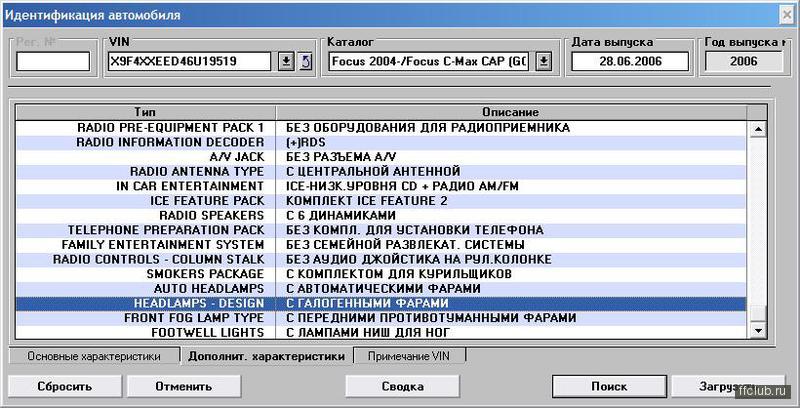Click description БЕЗ АУДИО ДЖОЙСТИКА НА РУЛ.КОЛОНКЕ
Image resolution: width=800 pixels, height=408 pixels.
(418, 260)
